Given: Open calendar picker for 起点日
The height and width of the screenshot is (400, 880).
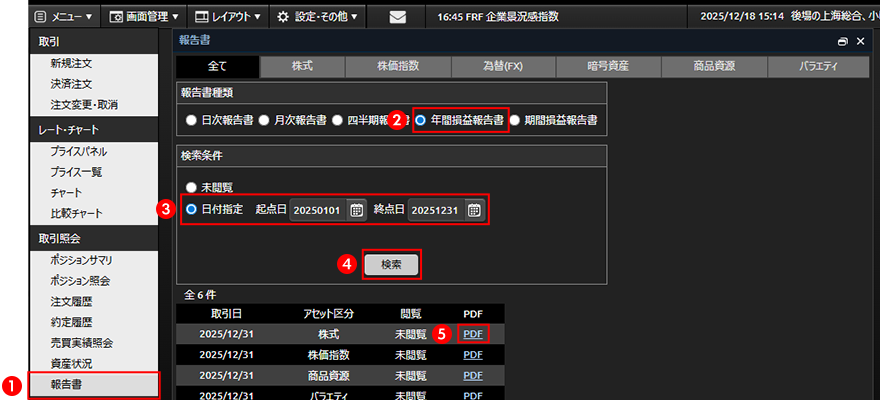Looking at the screenshot, I should (x=356, y=210).
